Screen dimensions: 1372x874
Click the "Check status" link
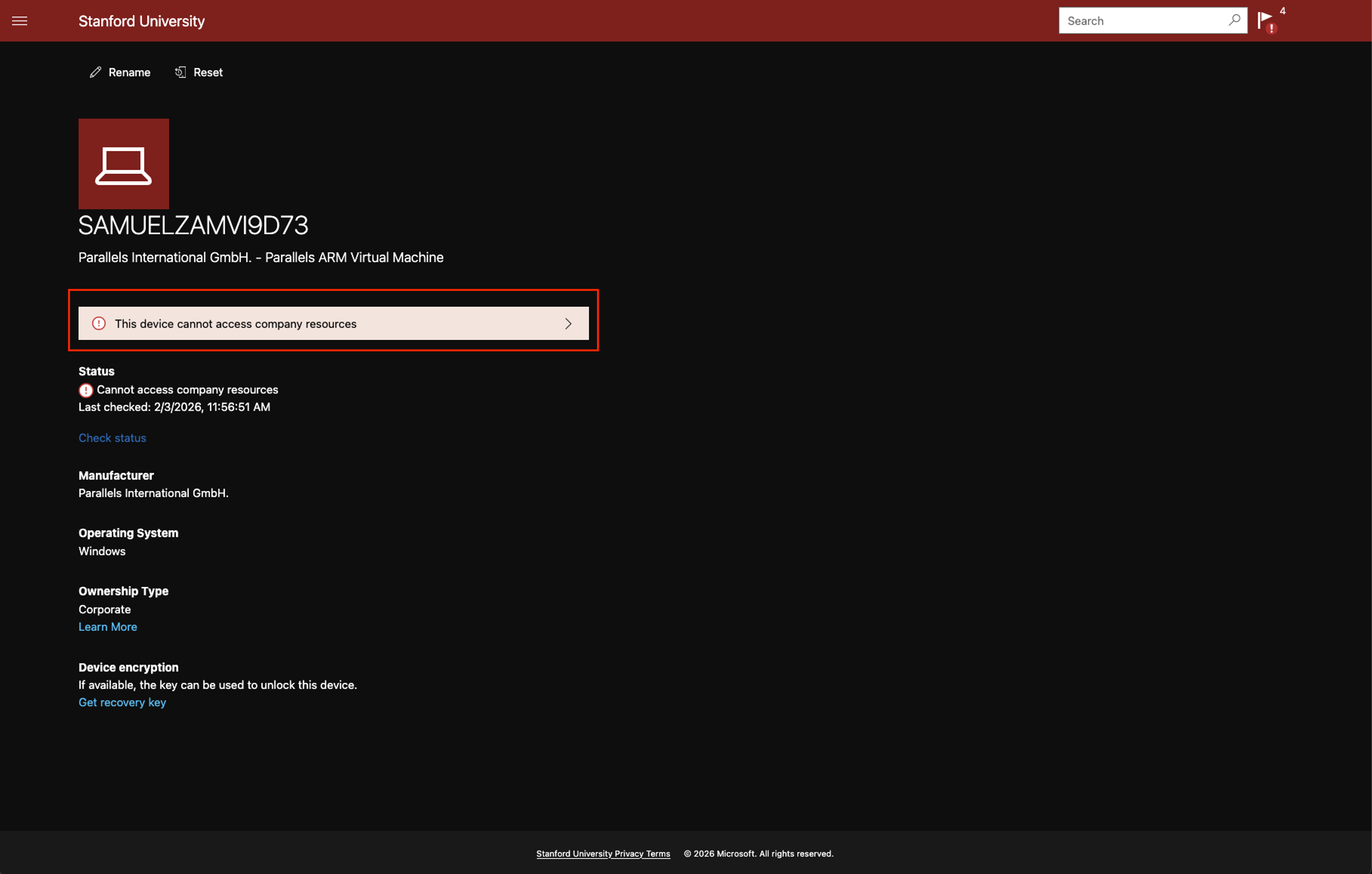(x=112, y=438)
